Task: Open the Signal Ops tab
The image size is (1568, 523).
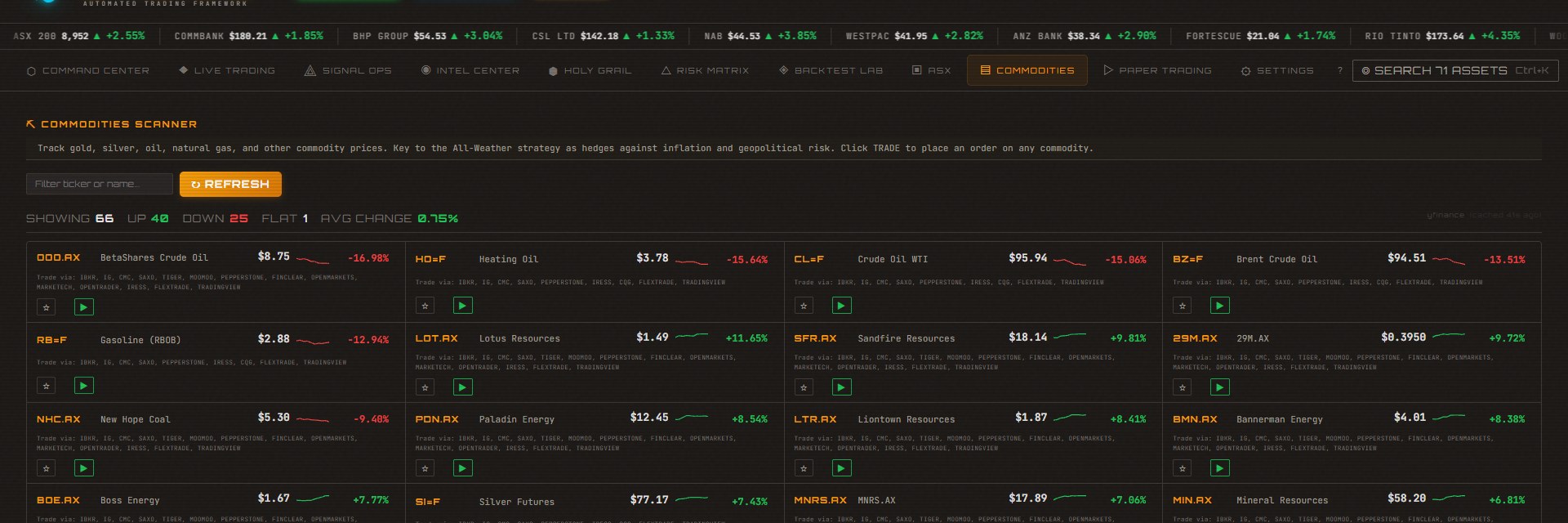Action: click(348, 71)
